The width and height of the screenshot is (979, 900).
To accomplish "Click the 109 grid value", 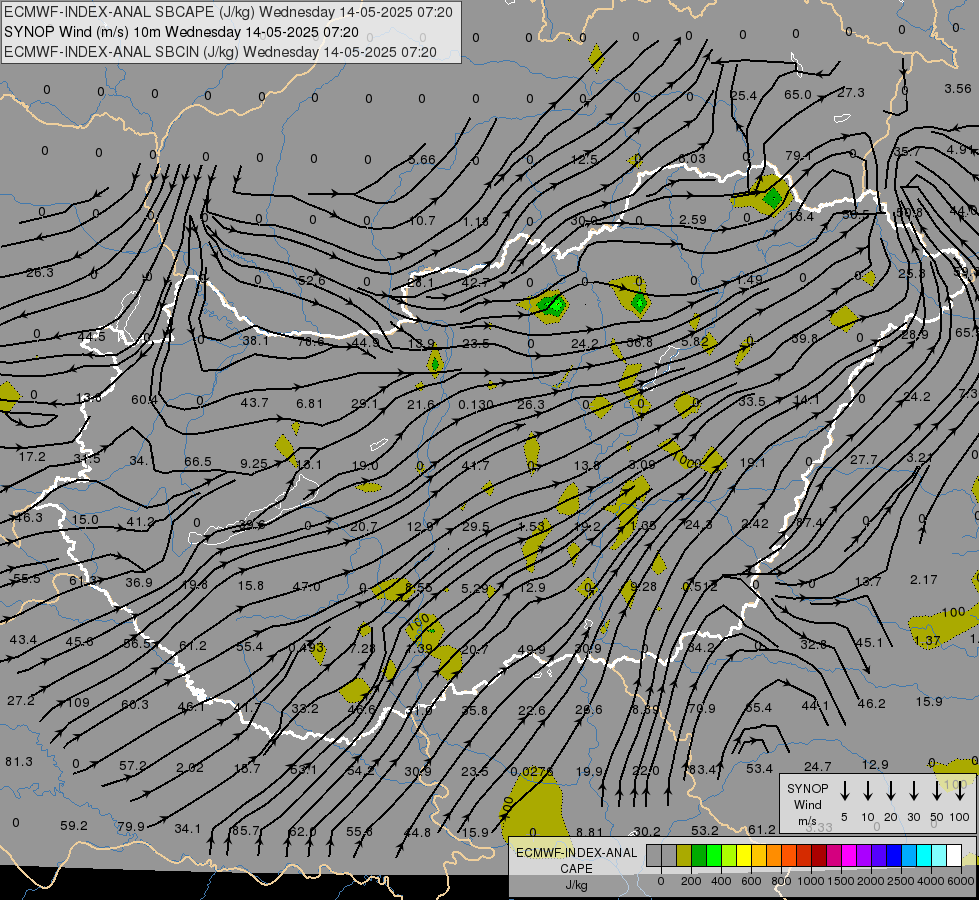I will tap(79, 703).
